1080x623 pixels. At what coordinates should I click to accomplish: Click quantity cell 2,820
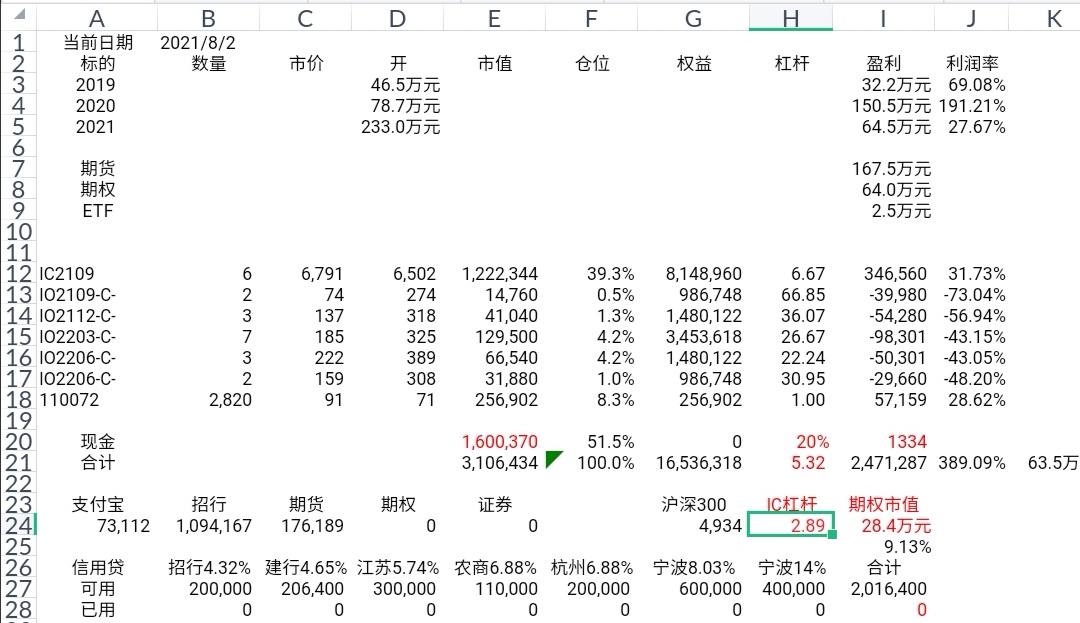point(230,400)
